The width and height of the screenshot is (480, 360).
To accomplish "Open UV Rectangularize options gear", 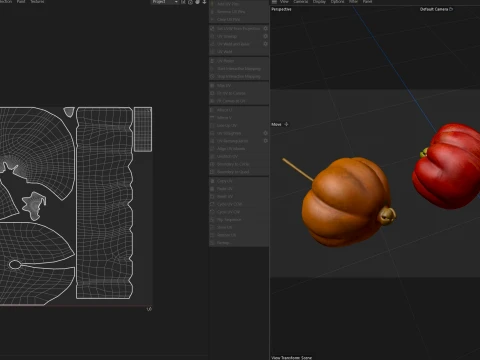I will (x=266, y=141).
